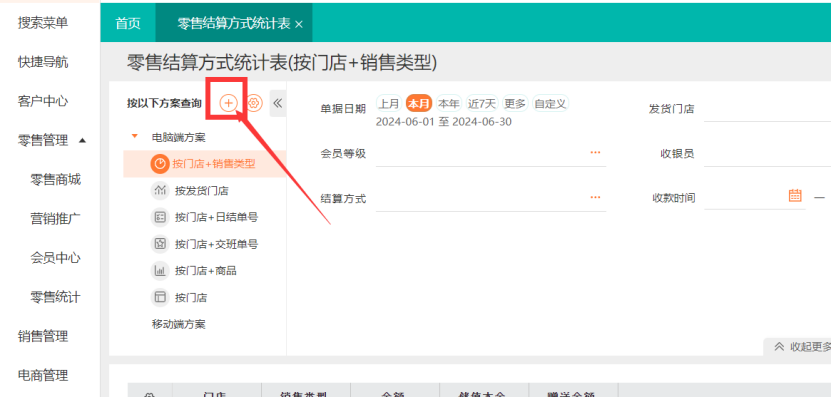This screenshot has height=398, width=831.
Task: Collapse the 电脑端方案 tree node
Action: pos(135,136)
